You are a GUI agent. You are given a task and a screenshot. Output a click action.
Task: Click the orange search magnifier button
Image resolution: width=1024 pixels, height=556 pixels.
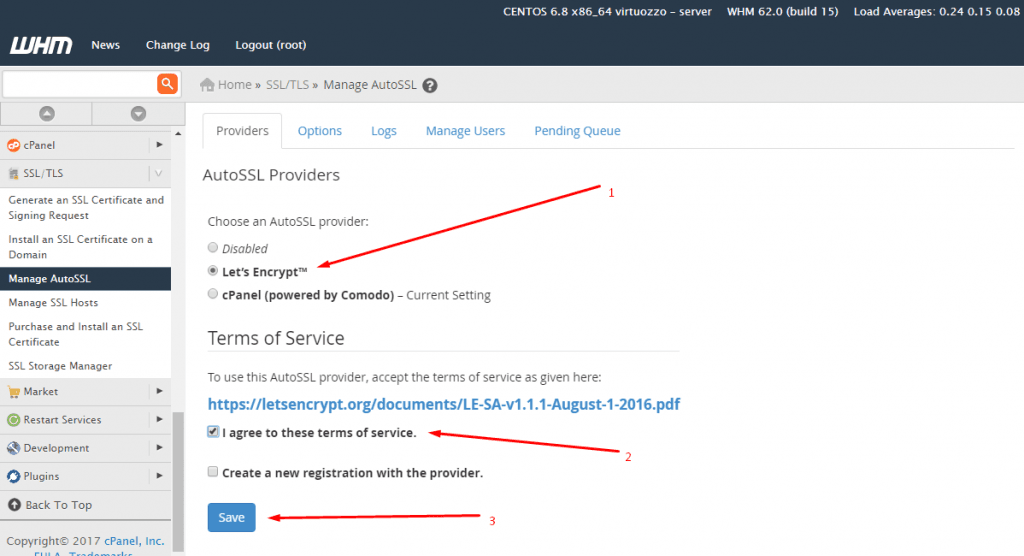tap(167, 84)
